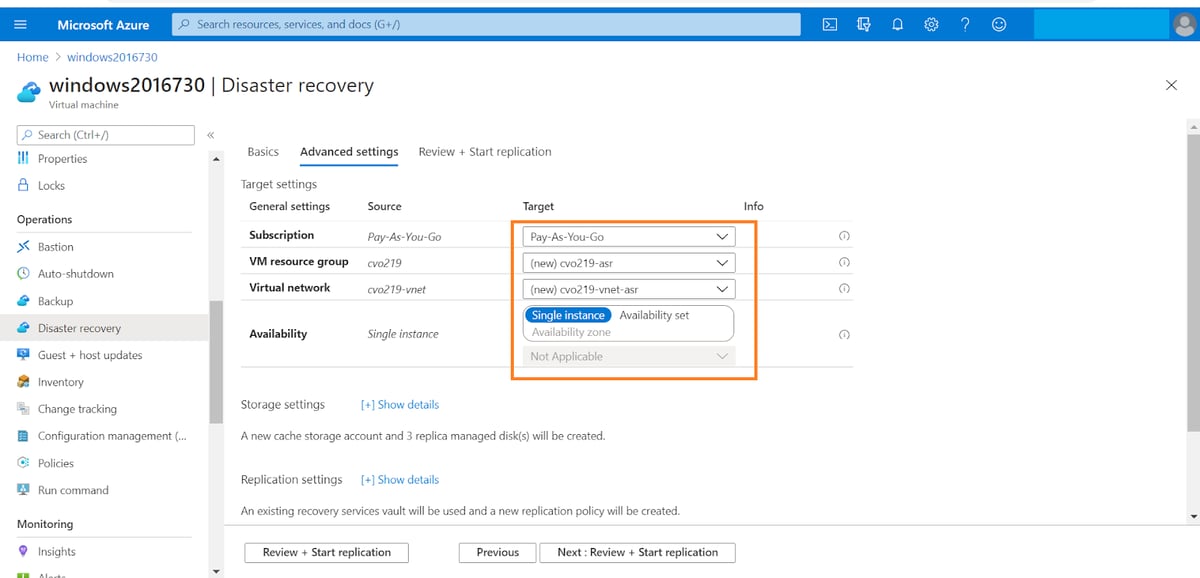Screen dimensions: 1200x578
Task: Switch to the Review + Start replication tab
Action: (x=484, y=151)
